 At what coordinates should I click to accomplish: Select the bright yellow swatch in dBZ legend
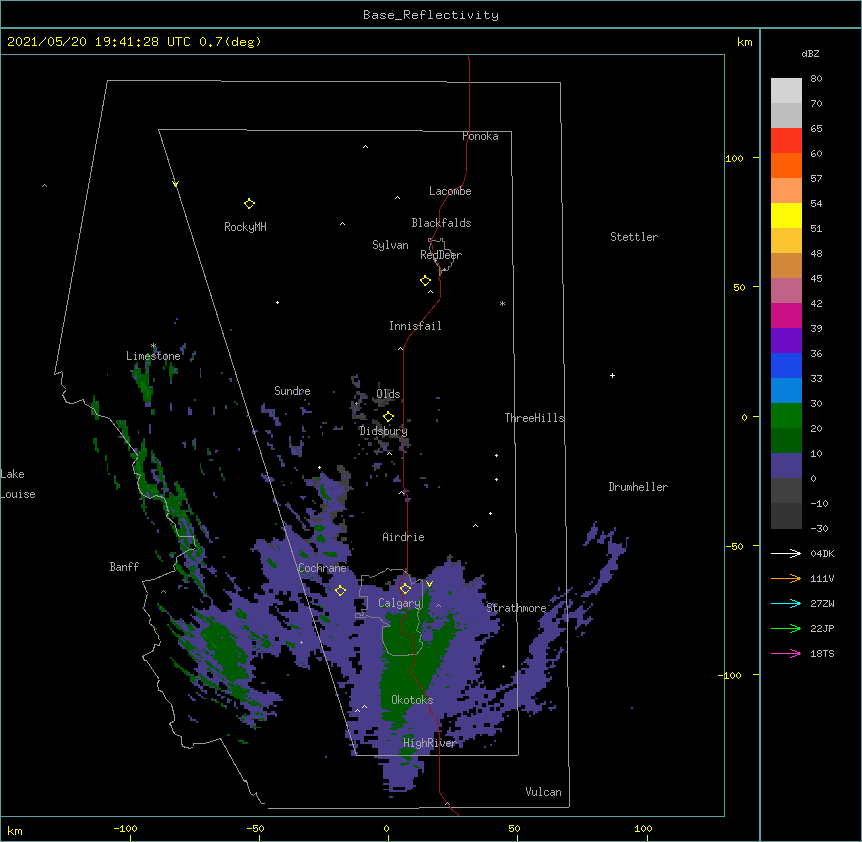click(786, 215)
